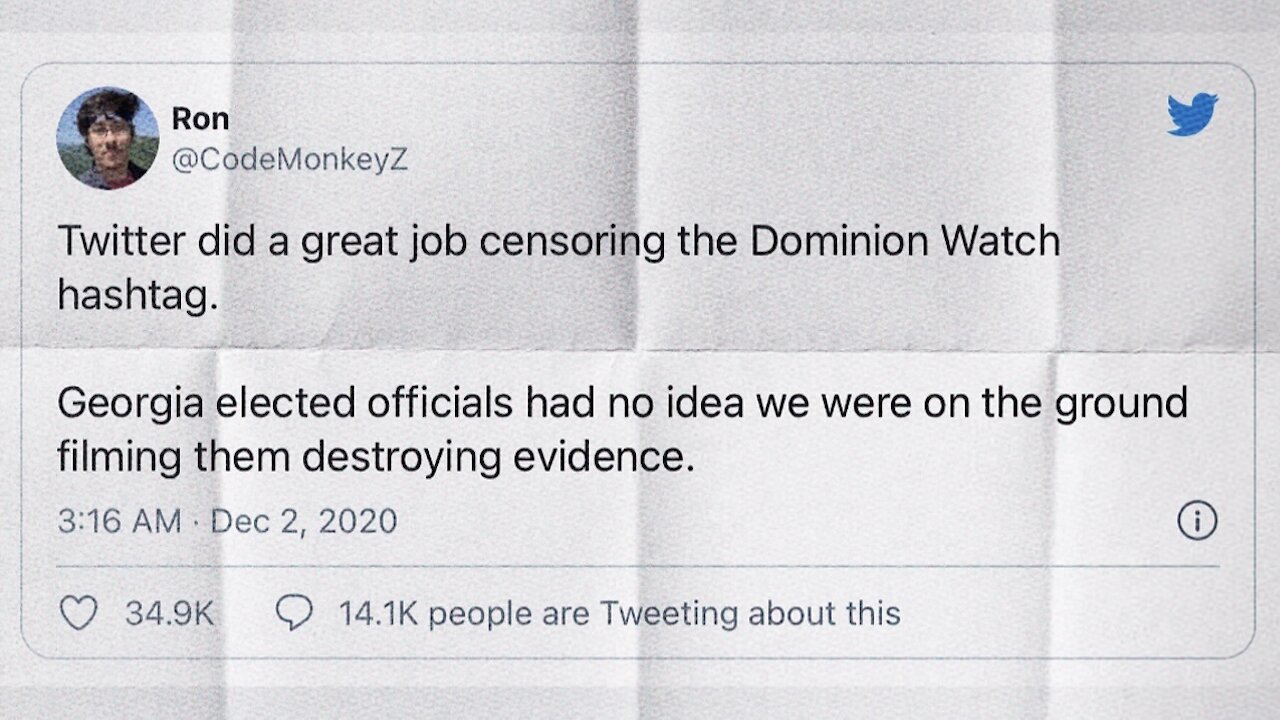
Task: Click the word "hashtag" in the tweet
Action: (x=136, y=296)
